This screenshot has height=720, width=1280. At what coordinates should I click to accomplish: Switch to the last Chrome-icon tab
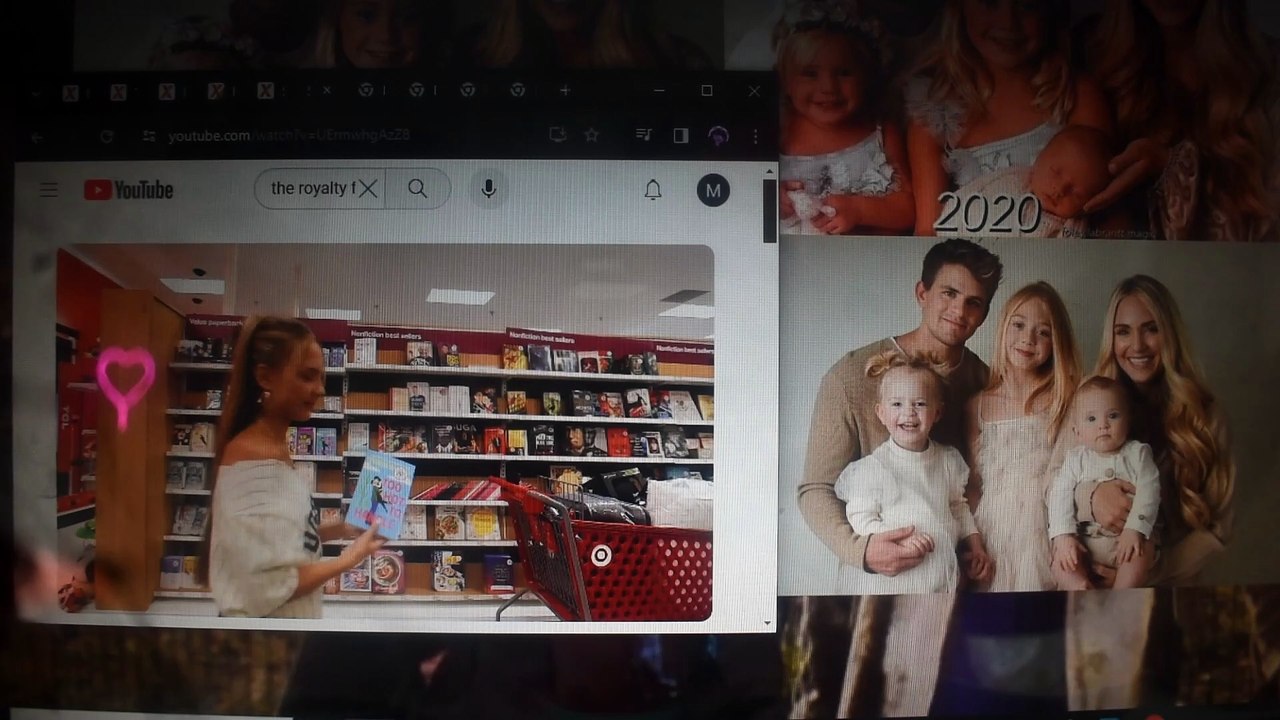coord(517,90)
